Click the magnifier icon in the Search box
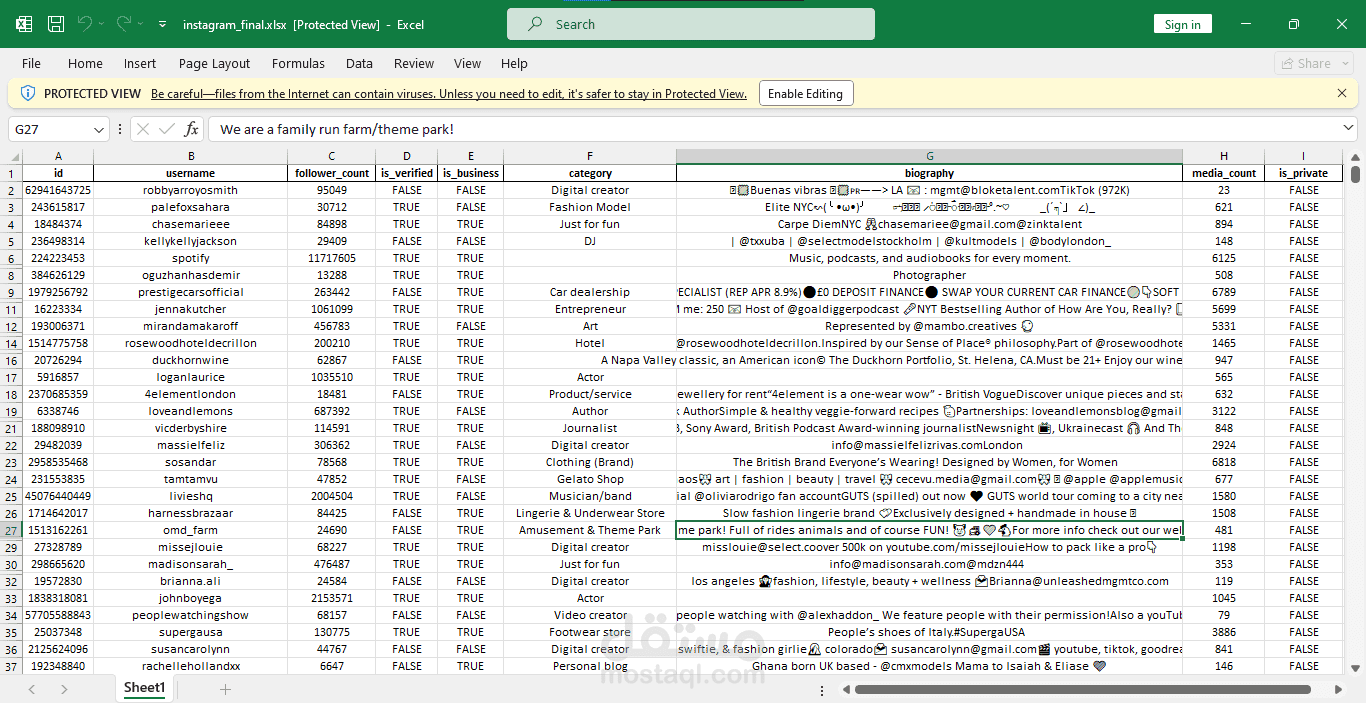The height and width of the screenshot is (703, 1366). (x=536, y=24)
